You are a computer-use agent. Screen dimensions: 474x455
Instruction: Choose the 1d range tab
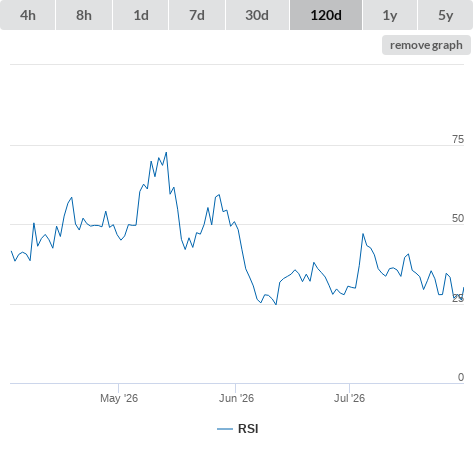[x=141, y=15]
